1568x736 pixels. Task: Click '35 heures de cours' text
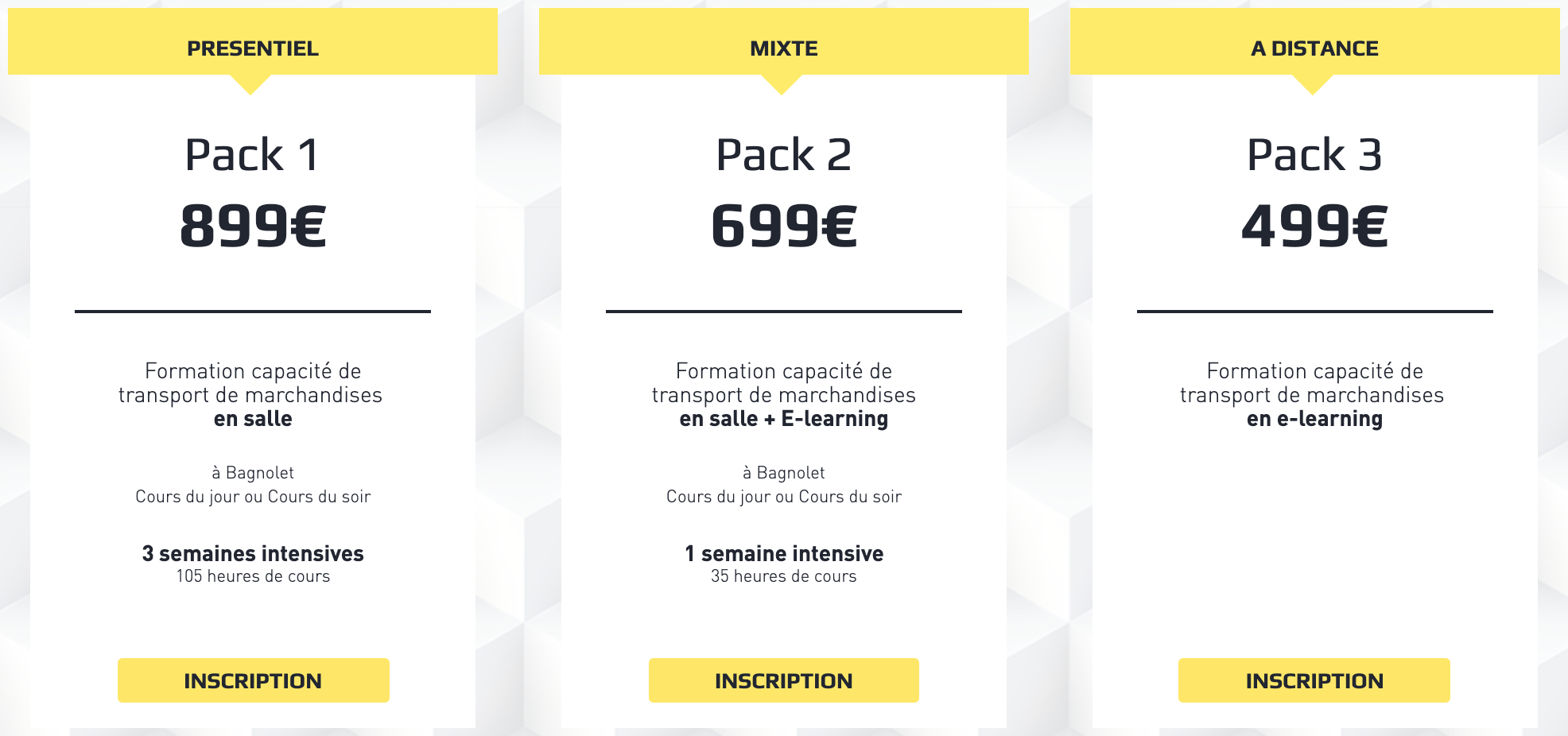click(x=784, y=576)
